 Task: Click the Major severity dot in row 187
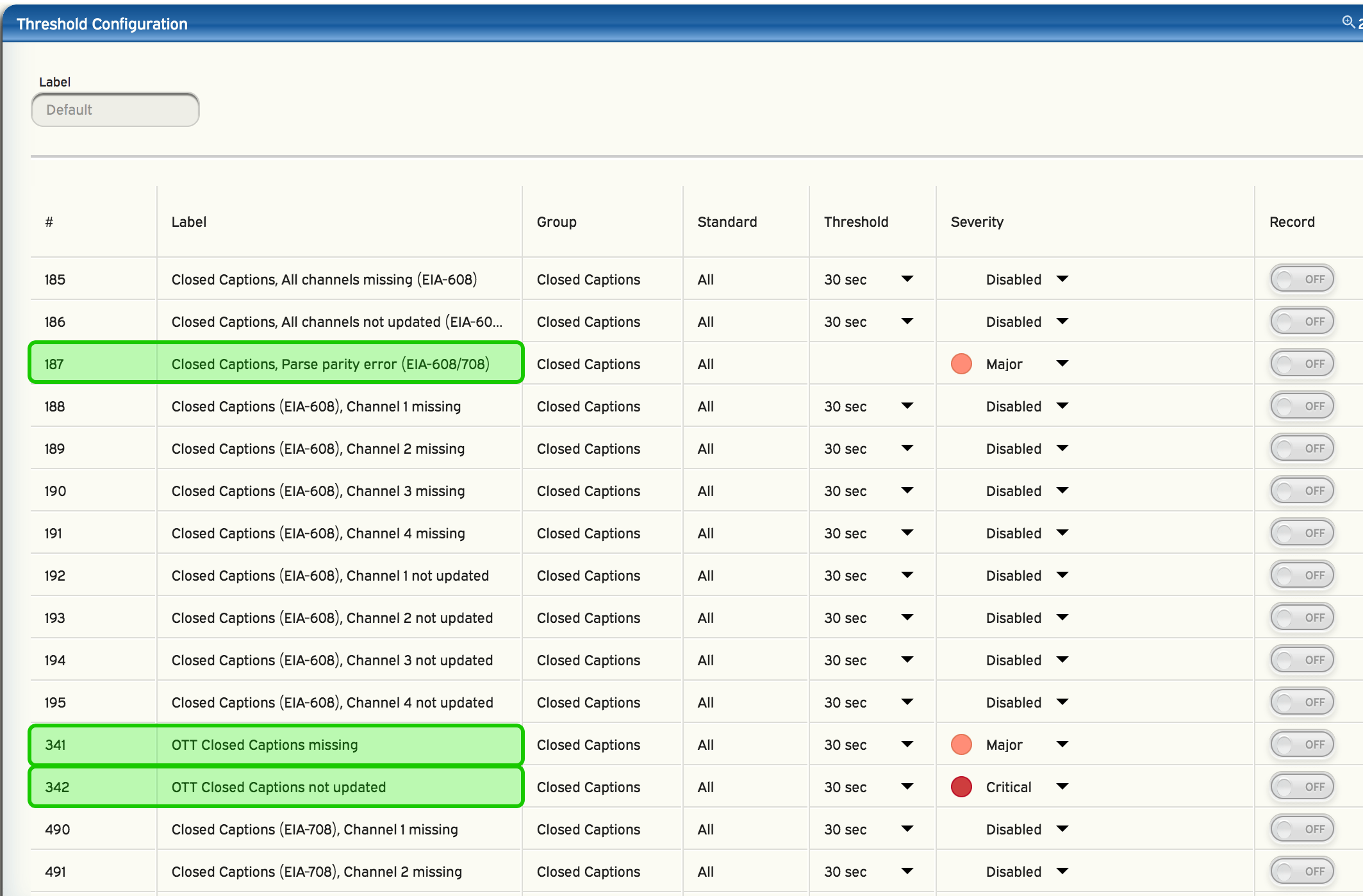coord(961,364)
